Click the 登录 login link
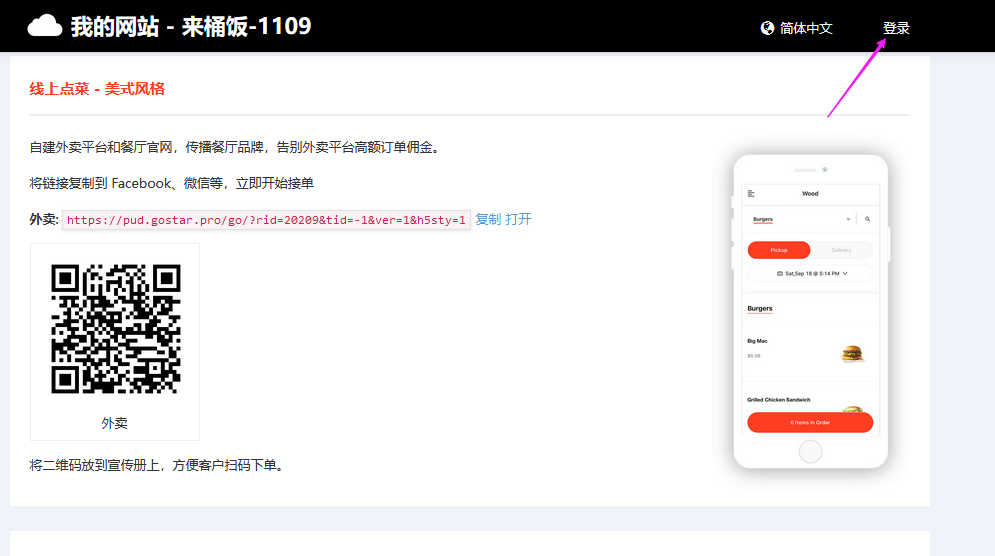 tap(896, 28)
